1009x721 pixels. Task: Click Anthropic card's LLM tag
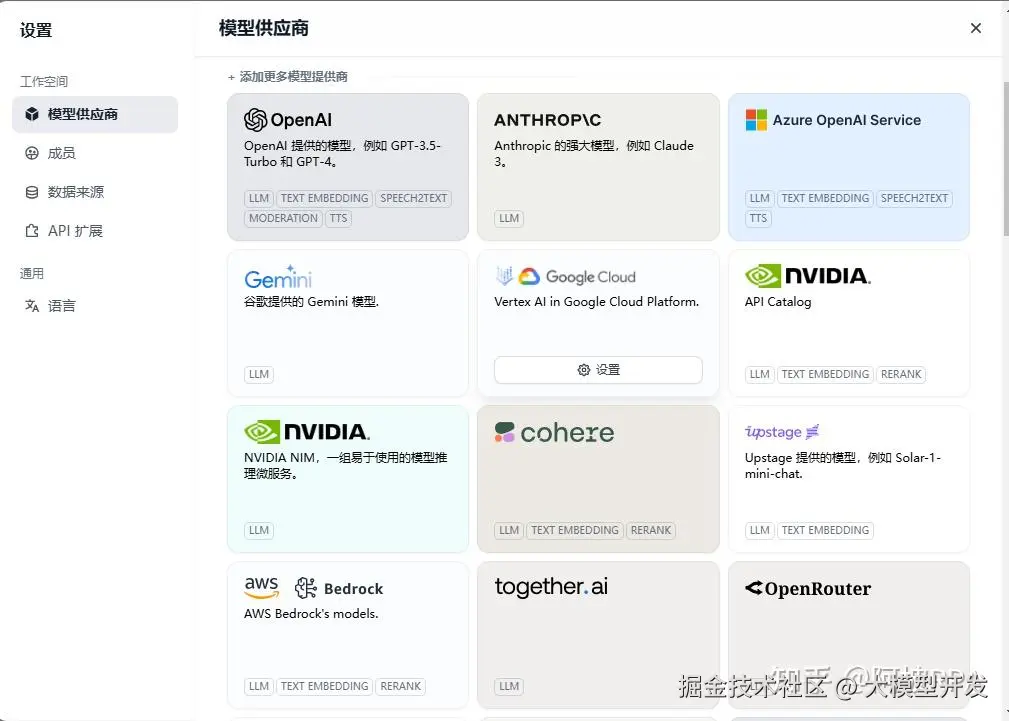point(509,218)
